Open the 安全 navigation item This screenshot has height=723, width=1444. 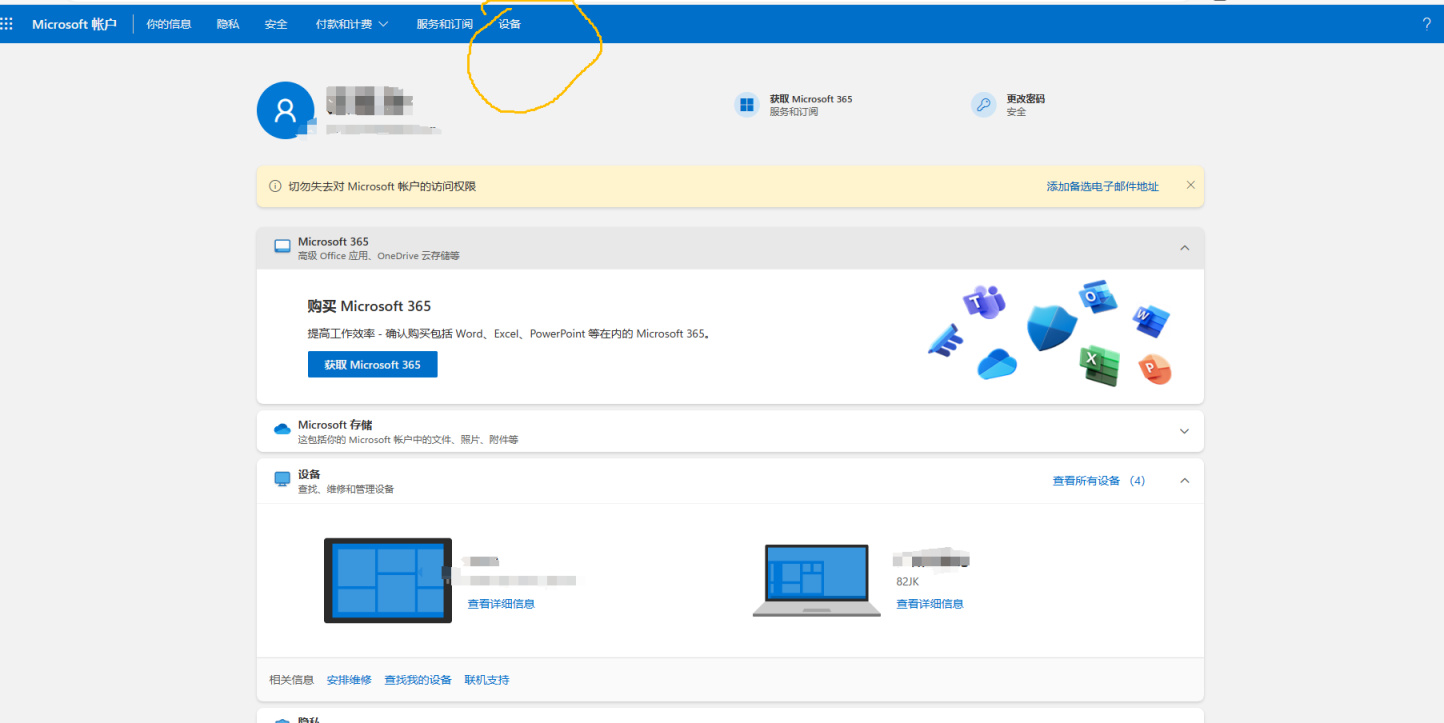[x=276, y=24]
